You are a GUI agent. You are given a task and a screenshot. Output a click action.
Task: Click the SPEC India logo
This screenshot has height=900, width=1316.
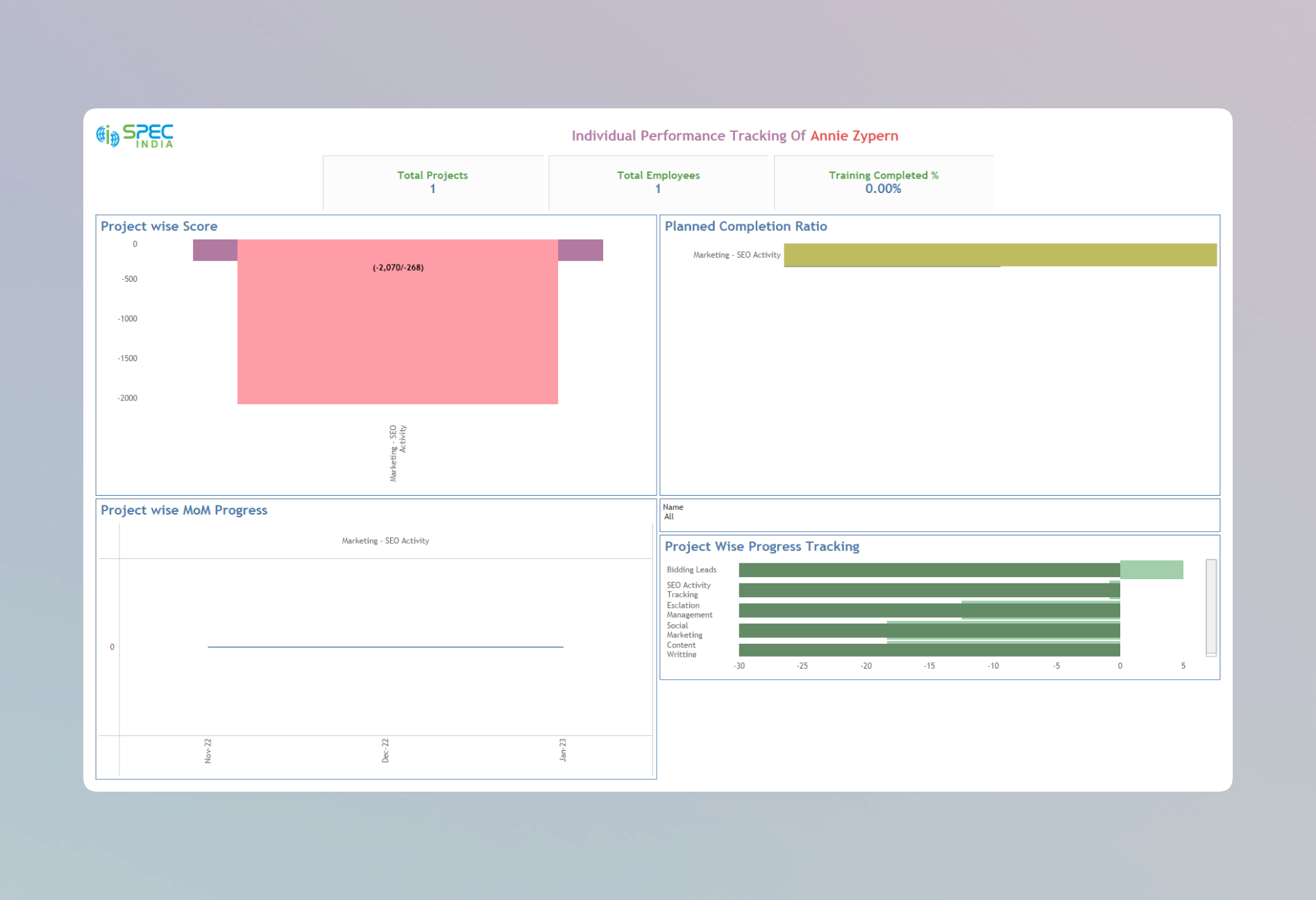[x=135, y=135]
